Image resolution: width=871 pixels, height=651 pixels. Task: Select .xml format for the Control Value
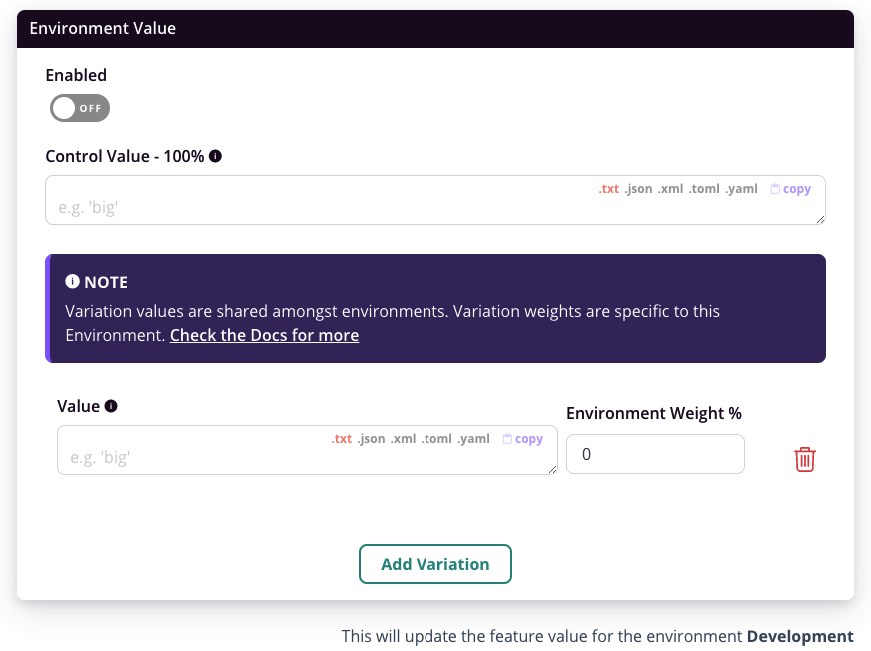(x=670, y=188)
